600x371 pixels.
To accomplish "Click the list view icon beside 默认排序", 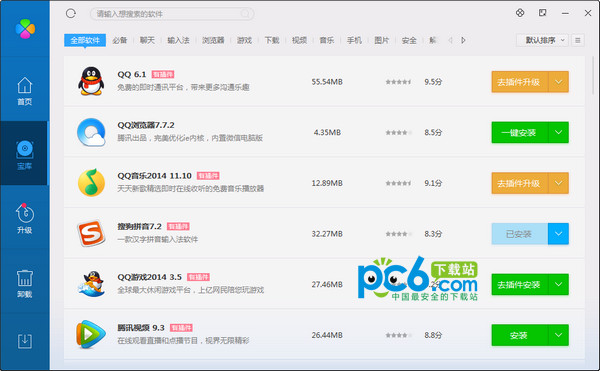I will (578, 40).
